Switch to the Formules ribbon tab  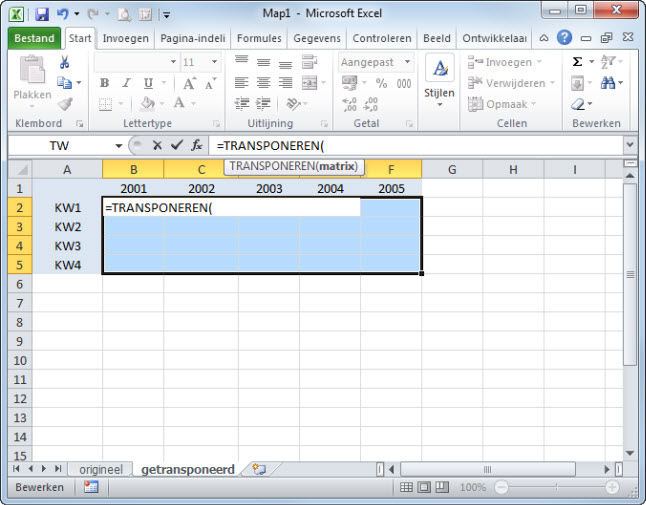click(x=259, y=38)
